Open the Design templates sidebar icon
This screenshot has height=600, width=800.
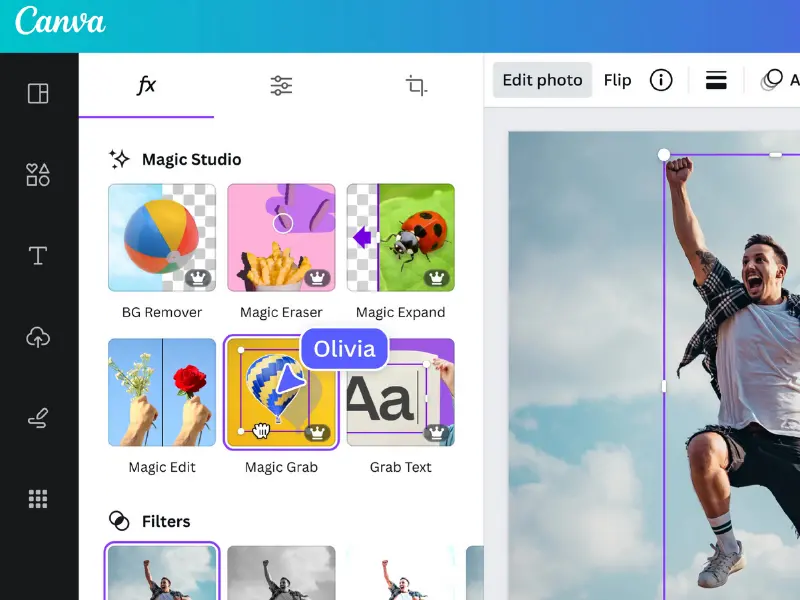click(x=38, y=94)
